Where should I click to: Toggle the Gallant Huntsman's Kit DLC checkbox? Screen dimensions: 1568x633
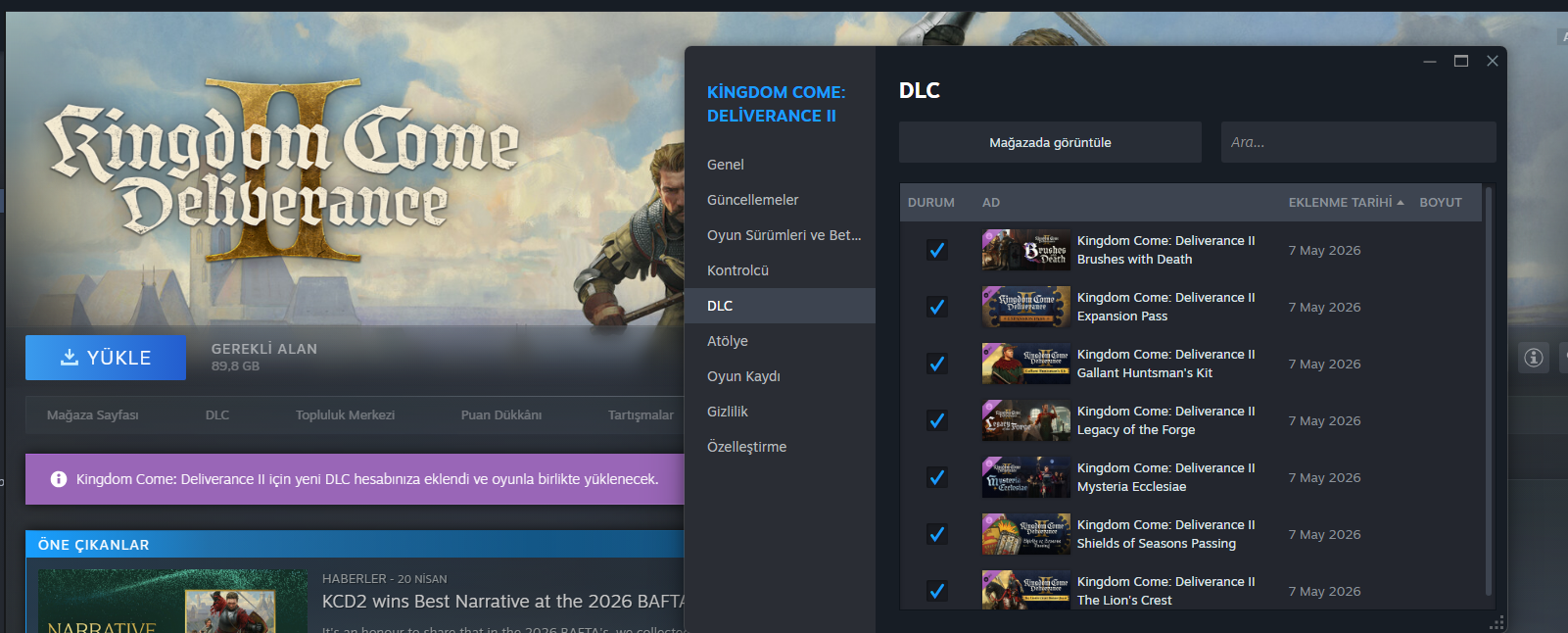937,364
